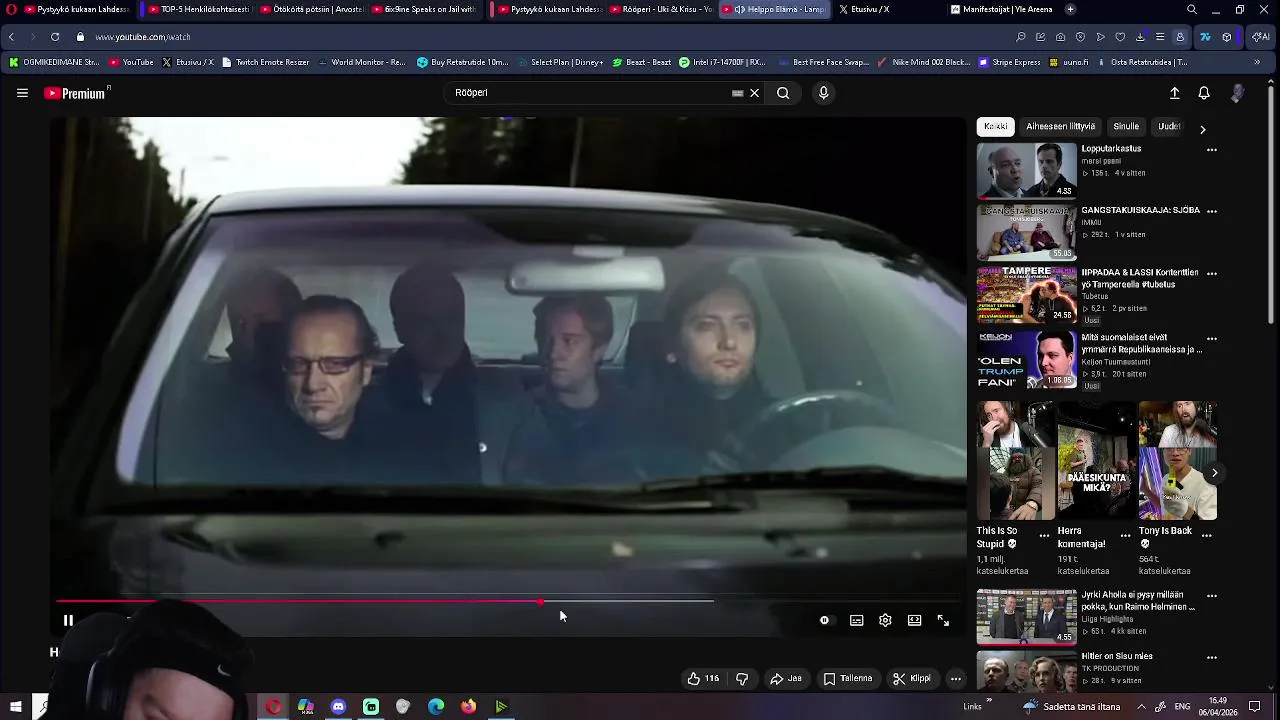
Task: Open the TradingView extension icon
Action: [1205, 37]
